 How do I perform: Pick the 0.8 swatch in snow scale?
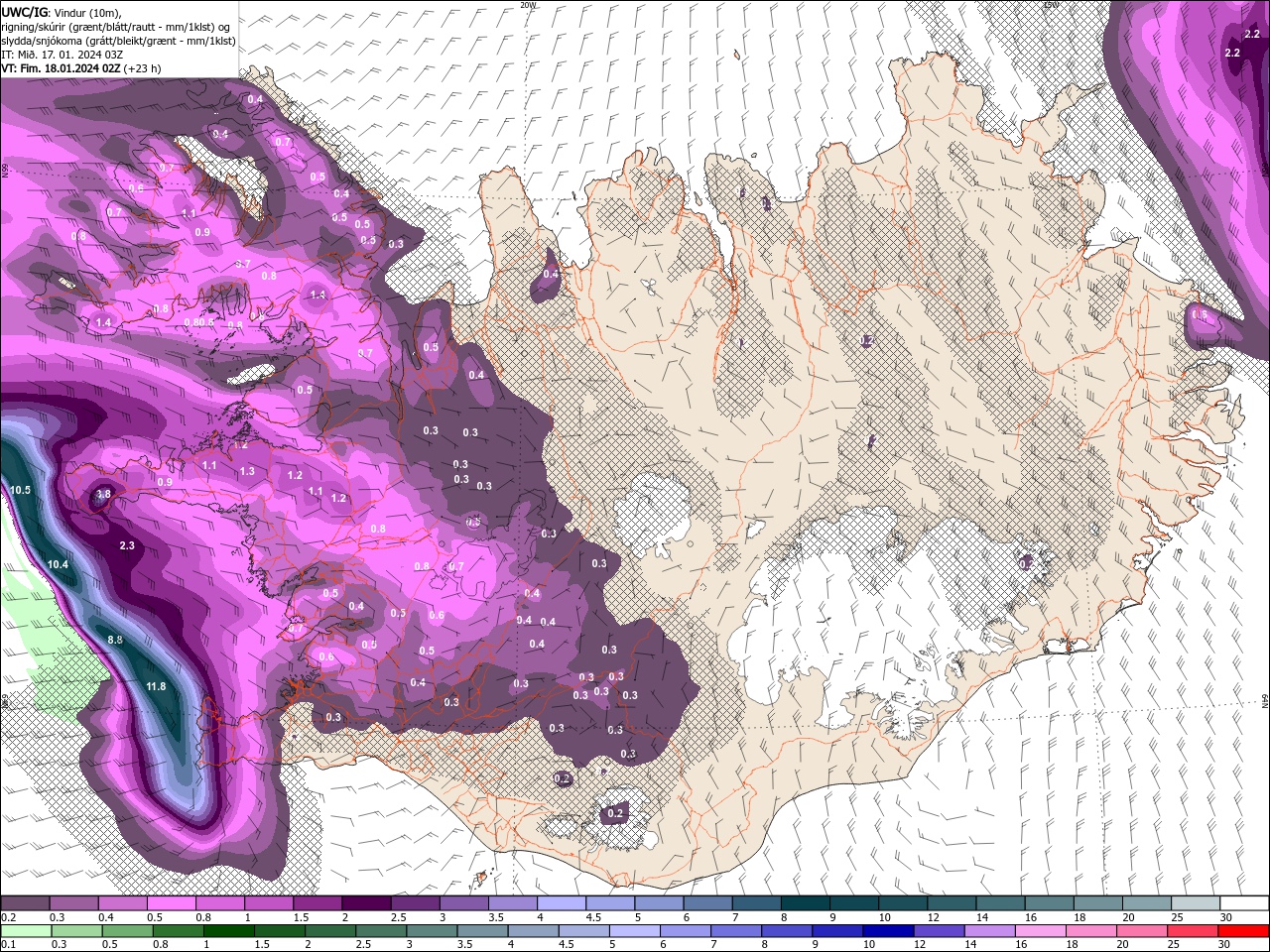(219, 903)
